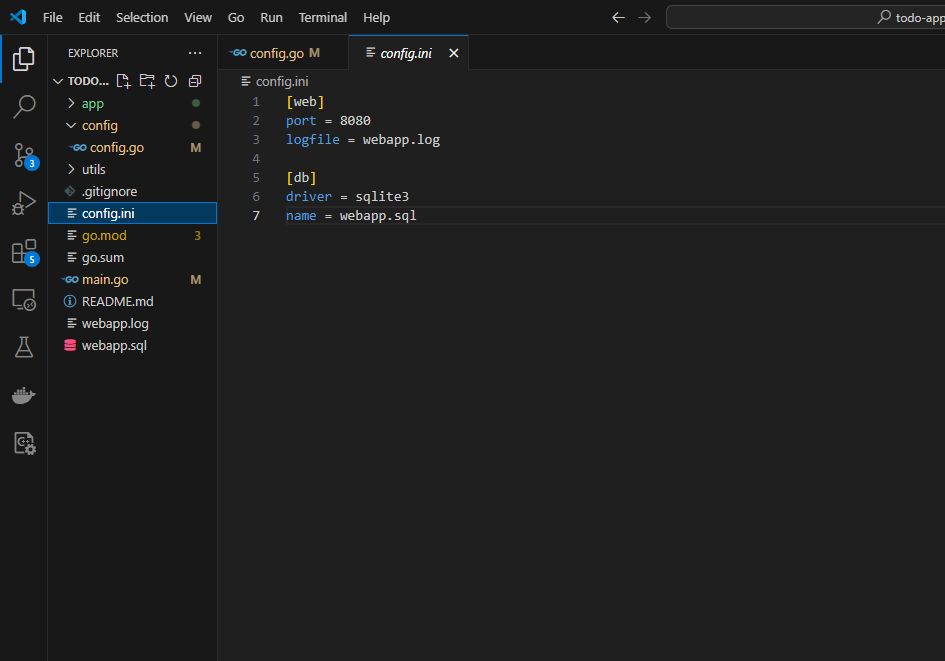The height and width of the screenshot is (661, 945).
Task: Open the Docker whale icon view
Action: tap(24, 395)
